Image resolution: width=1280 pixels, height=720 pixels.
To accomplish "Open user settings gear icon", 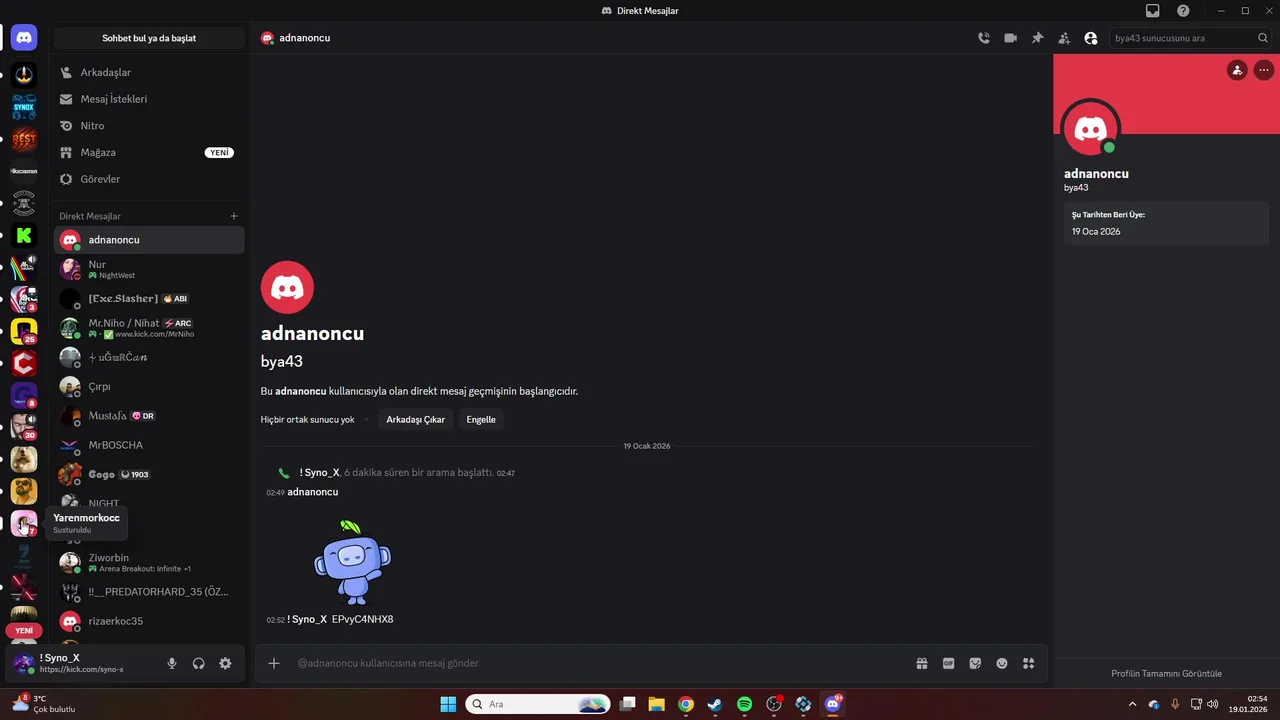I will click(x=225, y=663).
